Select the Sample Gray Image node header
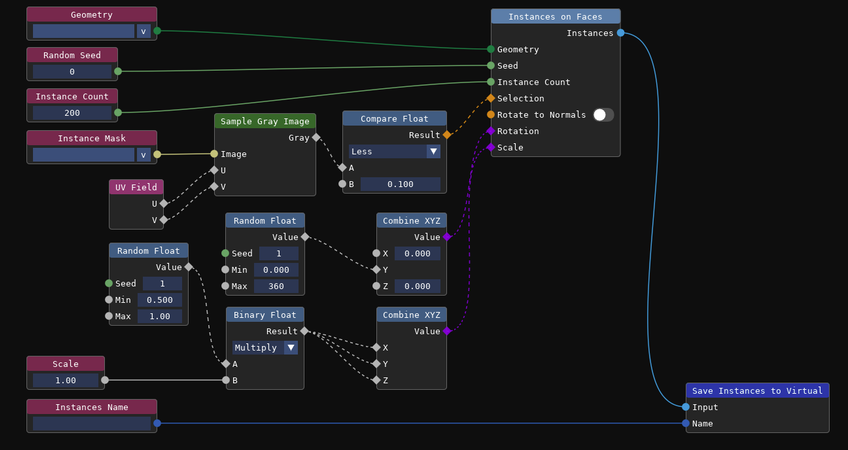The image size is (848, 450). [265, 121]
